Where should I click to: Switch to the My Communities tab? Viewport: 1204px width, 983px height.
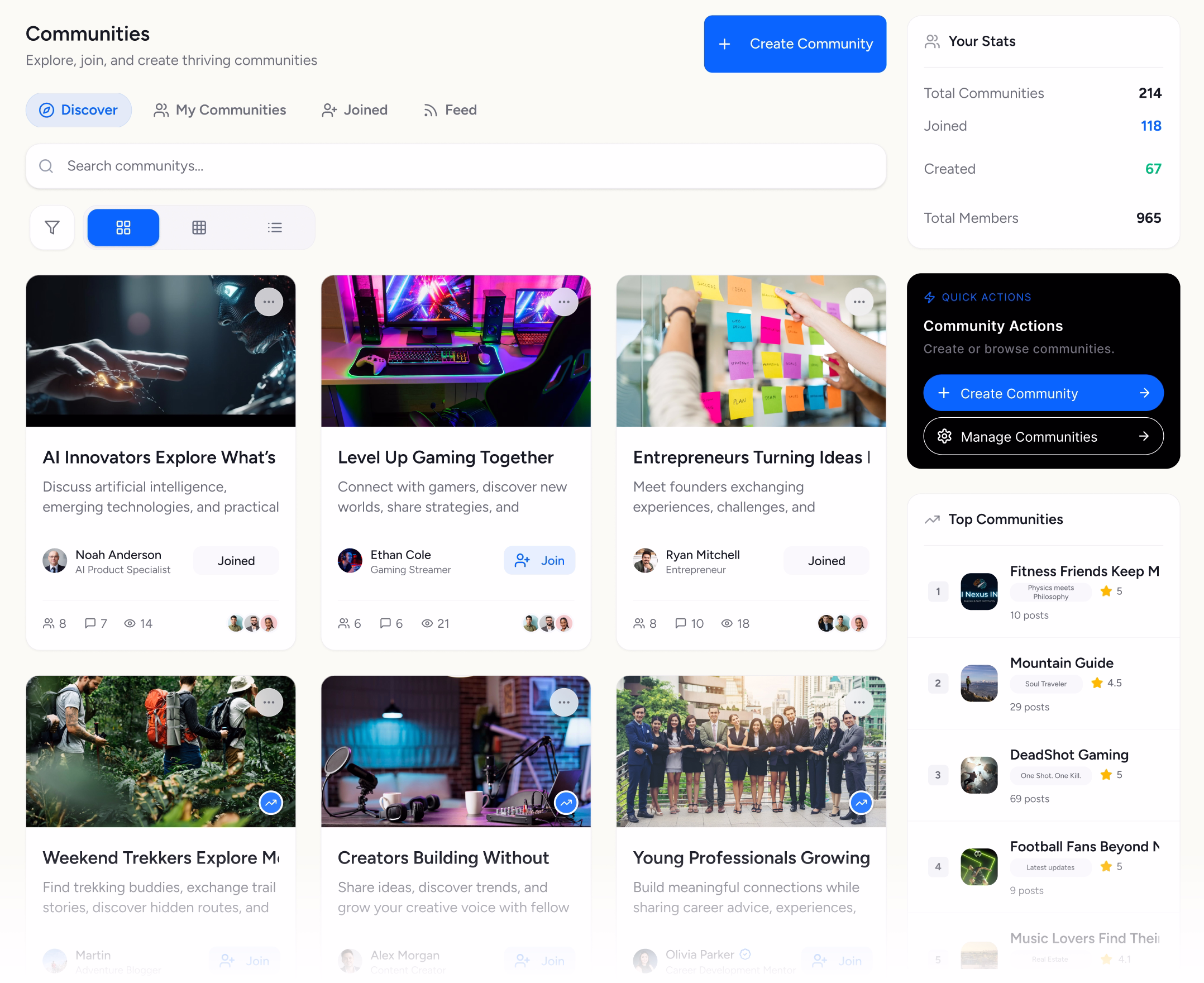click(219, 110)
